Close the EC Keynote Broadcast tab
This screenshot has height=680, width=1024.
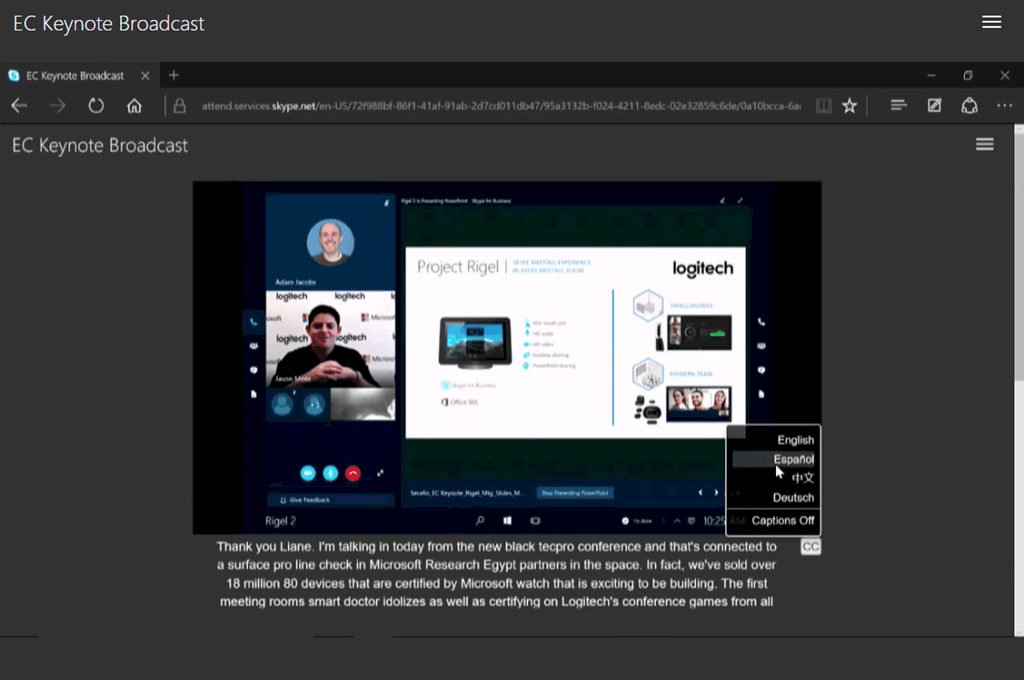pos(145,75)
